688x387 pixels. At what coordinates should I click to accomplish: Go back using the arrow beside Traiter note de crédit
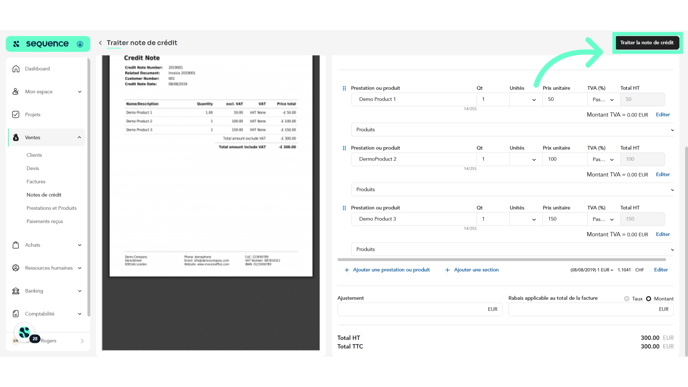coord(100,43)
